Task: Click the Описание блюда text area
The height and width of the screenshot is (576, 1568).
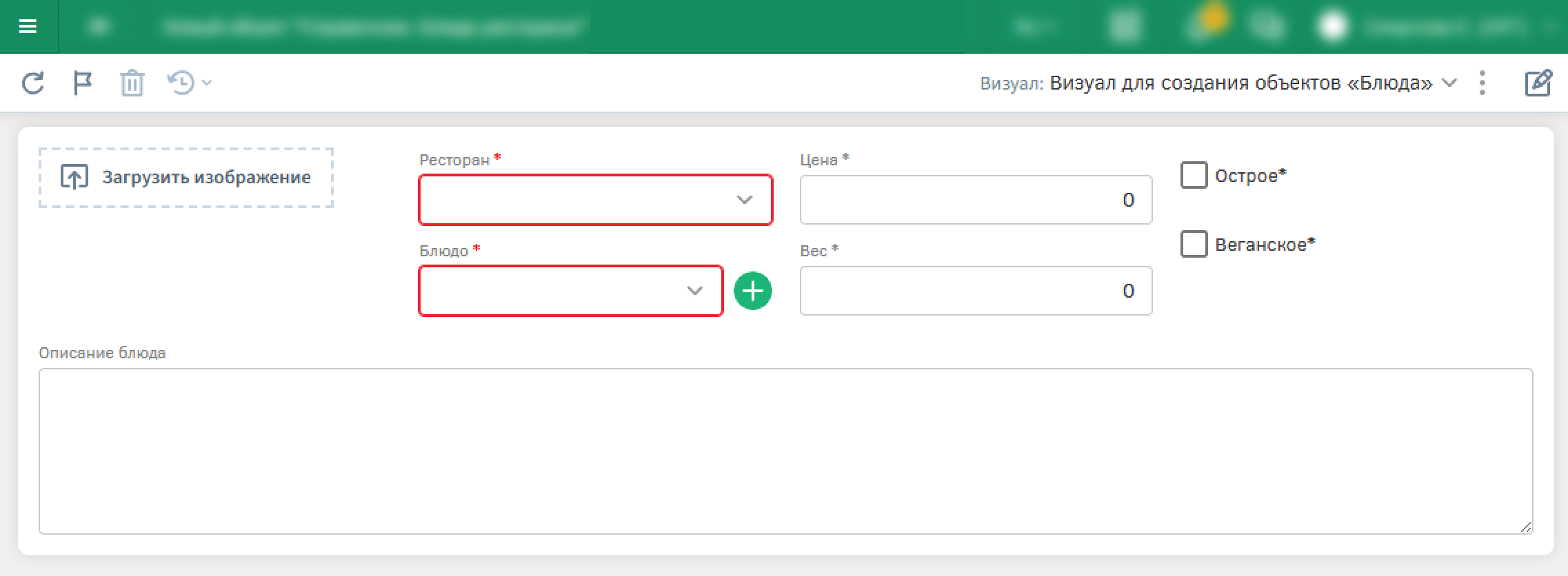Action: pos(785,451)
